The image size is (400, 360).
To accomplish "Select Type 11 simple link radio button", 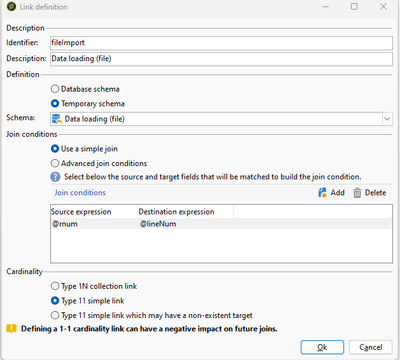I will pyautogui.click(x=55, y=301).
